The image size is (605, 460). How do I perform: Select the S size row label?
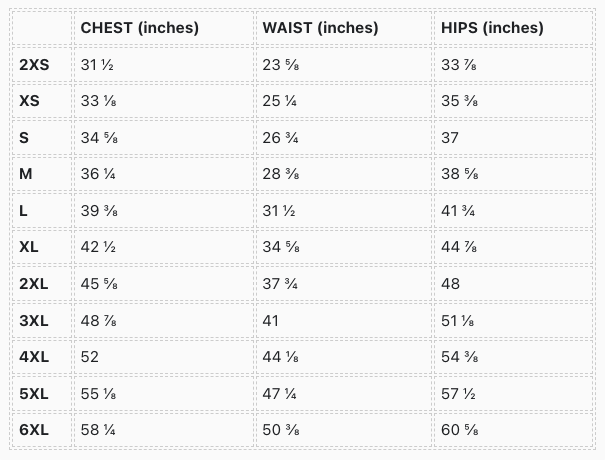[x=24, y=137]
